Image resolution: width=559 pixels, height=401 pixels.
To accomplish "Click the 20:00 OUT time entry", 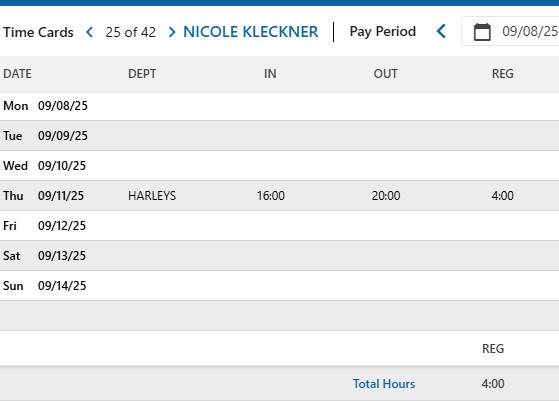I will [x=386, y=195].
